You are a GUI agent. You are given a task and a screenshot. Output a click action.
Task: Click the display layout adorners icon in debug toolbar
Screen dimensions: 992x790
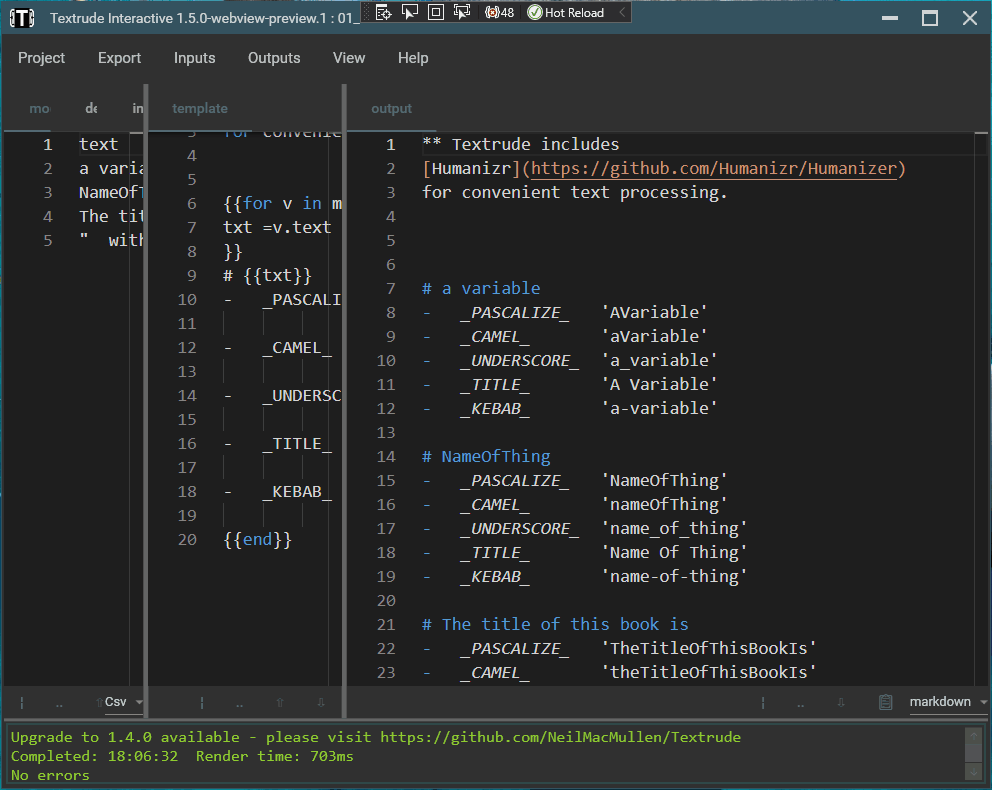(x=436, y=12)
